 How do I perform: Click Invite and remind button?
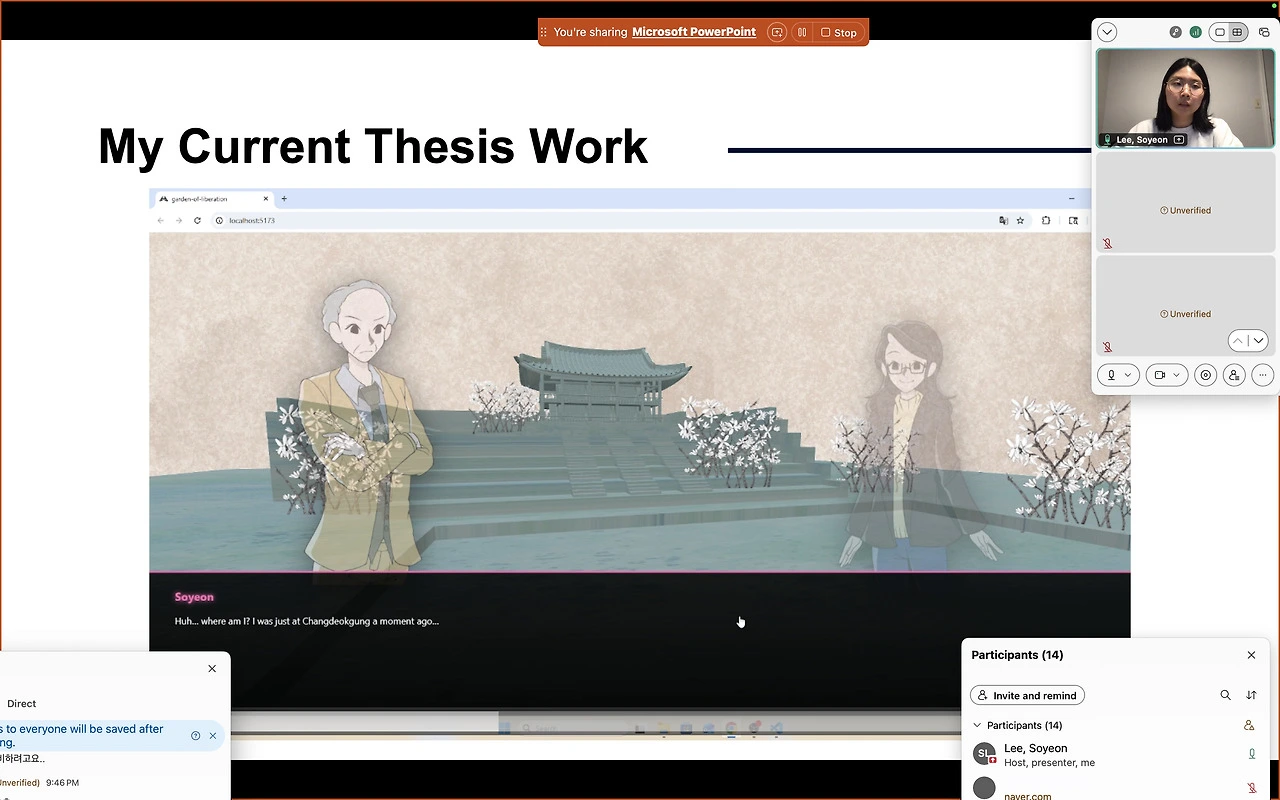click(x=1027, y=695)
